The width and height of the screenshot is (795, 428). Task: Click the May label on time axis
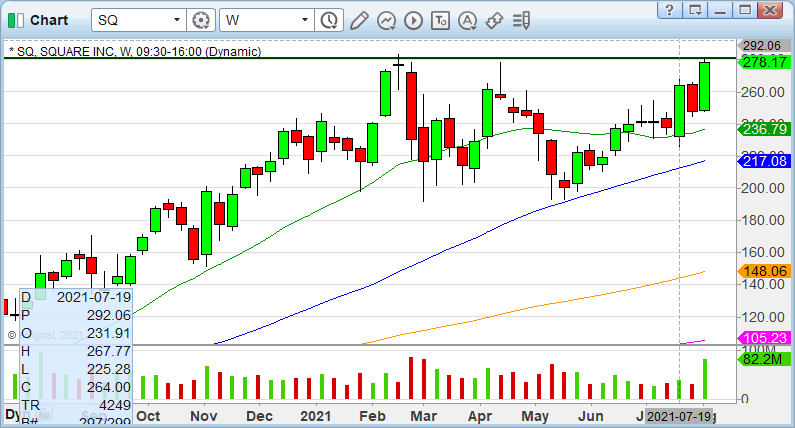(x=535, y=416)
